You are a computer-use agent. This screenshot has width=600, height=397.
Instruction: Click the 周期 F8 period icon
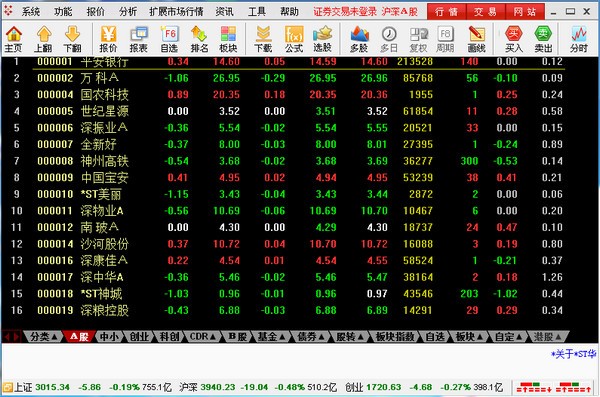point(445,39)
